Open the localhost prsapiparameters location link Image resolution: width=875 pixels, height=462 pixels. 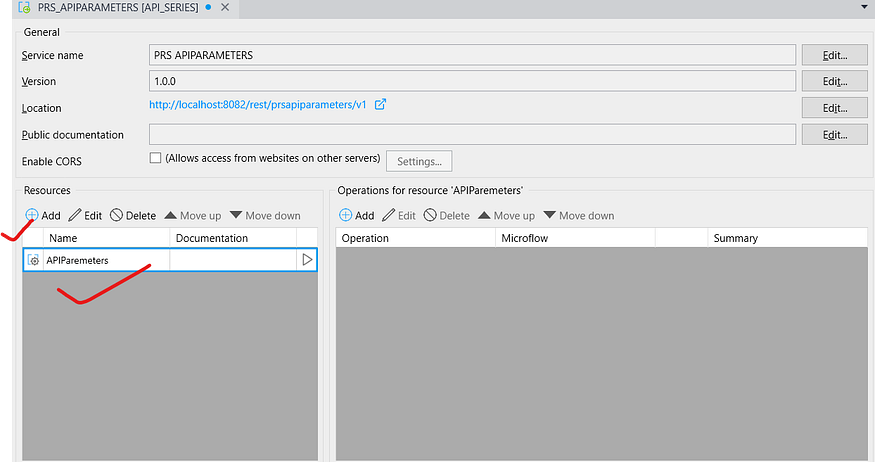click(x=258, y=105)
